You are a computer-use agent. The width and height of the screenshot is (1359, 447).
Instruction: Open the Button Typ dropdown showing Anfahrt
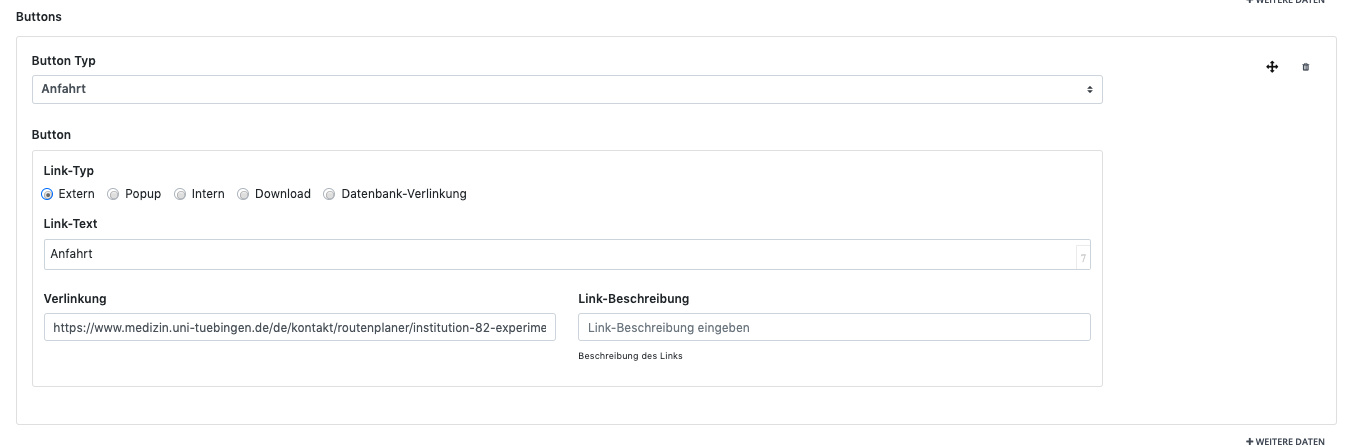pos(567,89)
